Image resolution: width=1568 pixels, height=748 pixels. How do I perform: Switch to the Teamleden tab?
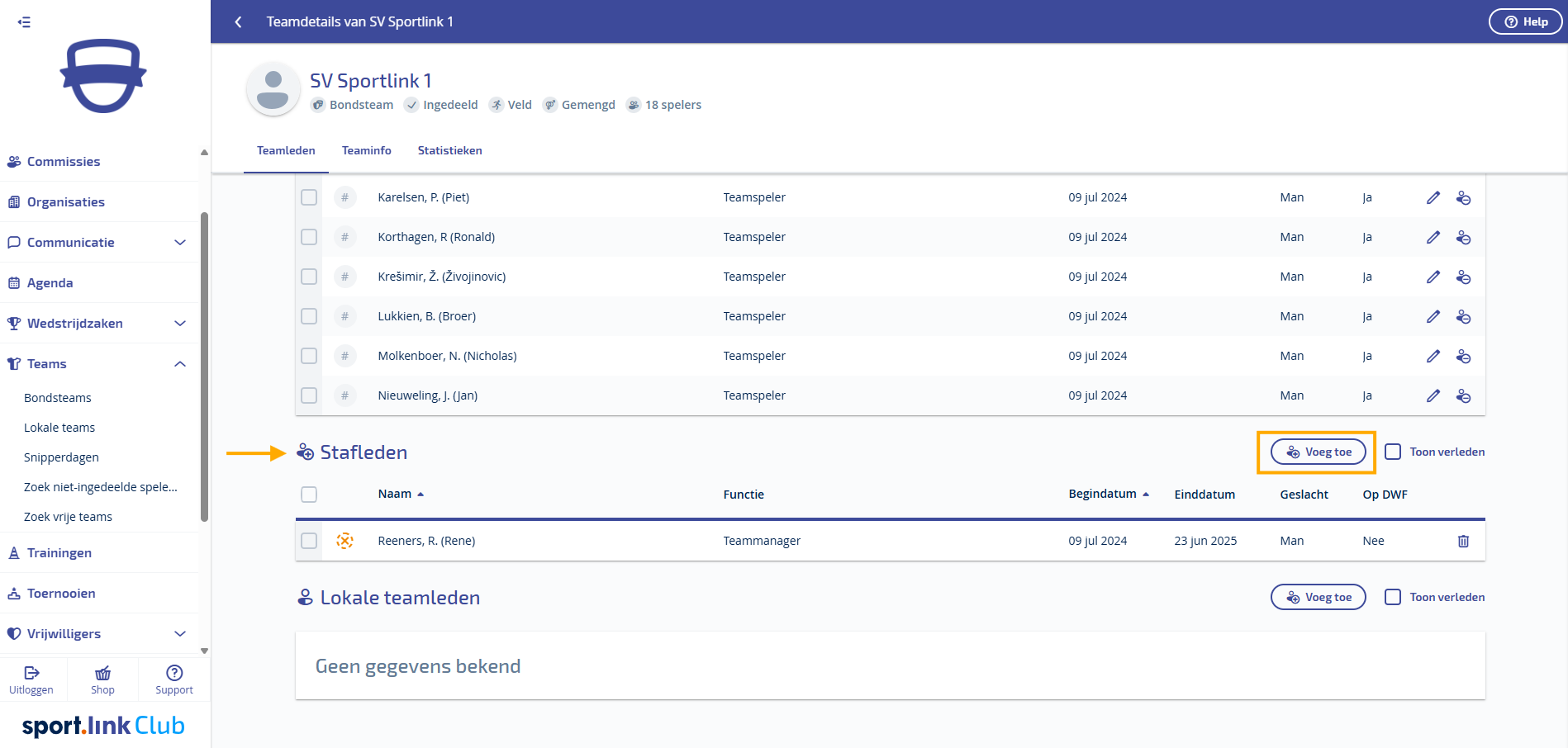286,150
